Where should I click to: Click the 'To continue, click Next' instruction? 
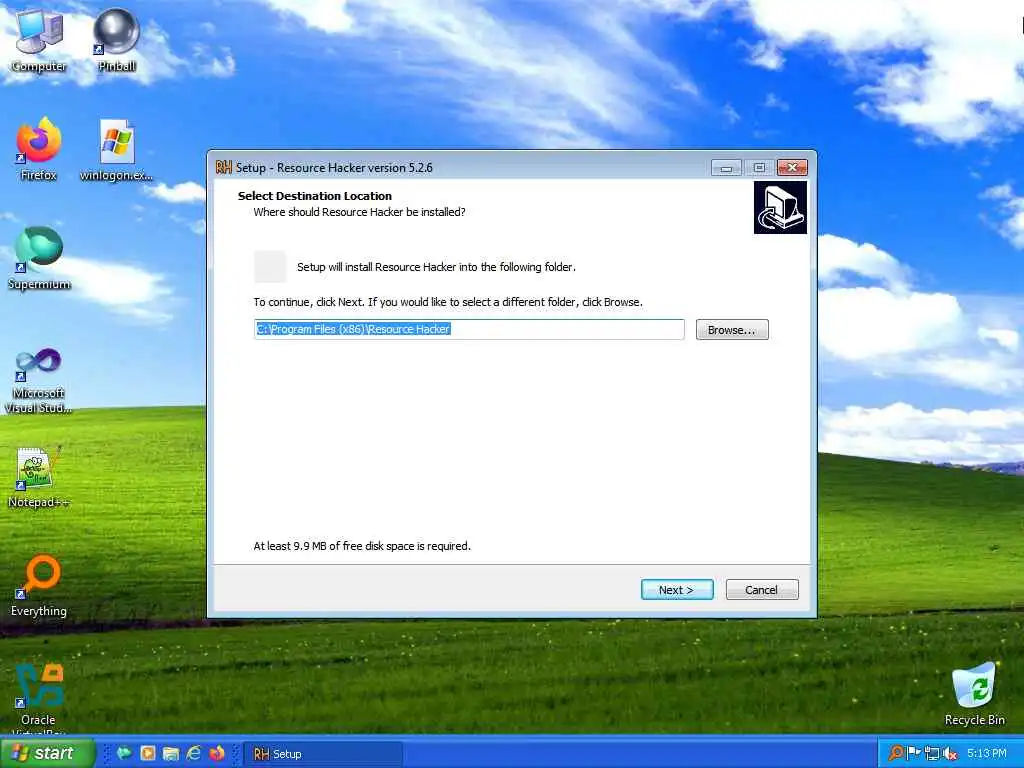click(448, 302)
